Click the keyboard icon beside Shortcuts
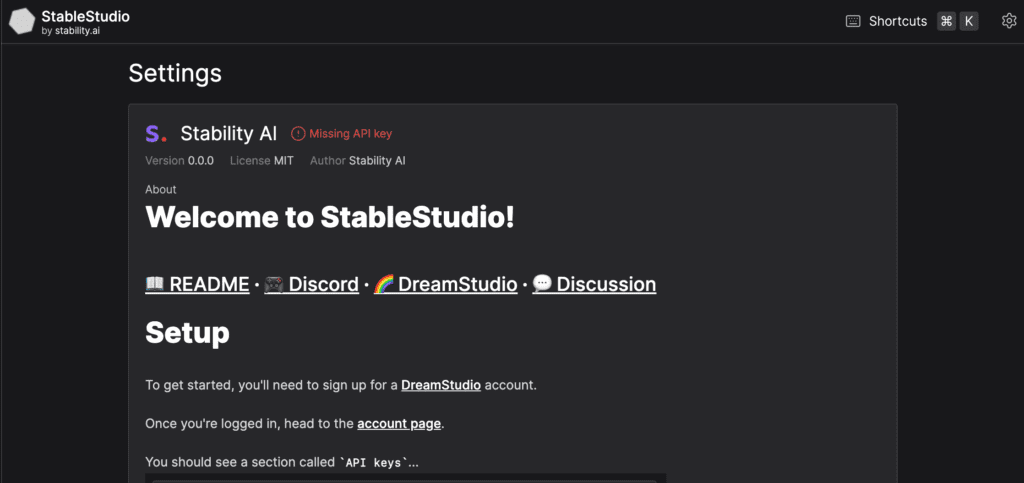Screen dimensions: 1024x483 point(853,21)
